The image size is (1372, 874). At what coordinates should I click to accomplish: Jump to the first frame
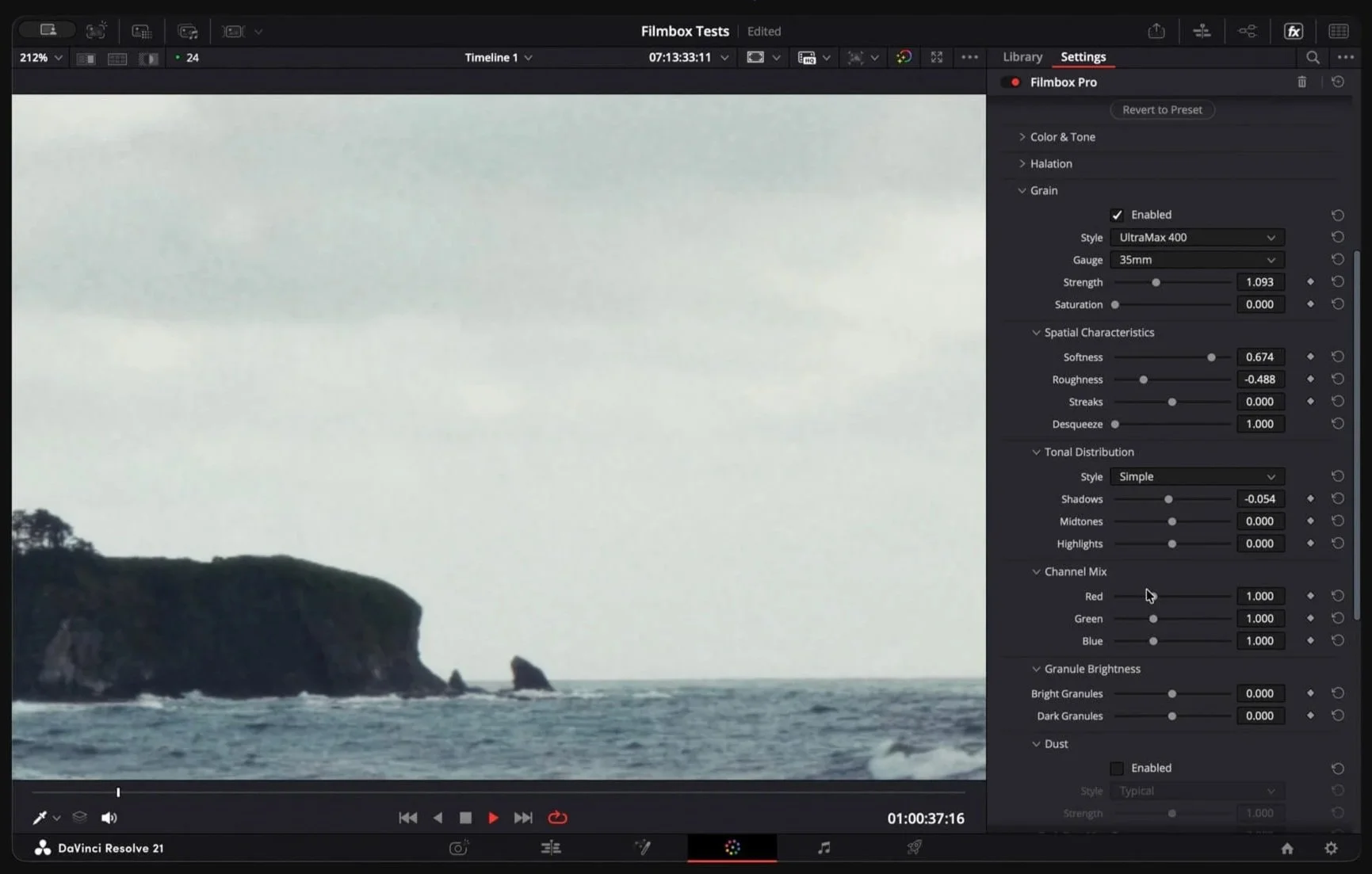(x=407, y=818)
